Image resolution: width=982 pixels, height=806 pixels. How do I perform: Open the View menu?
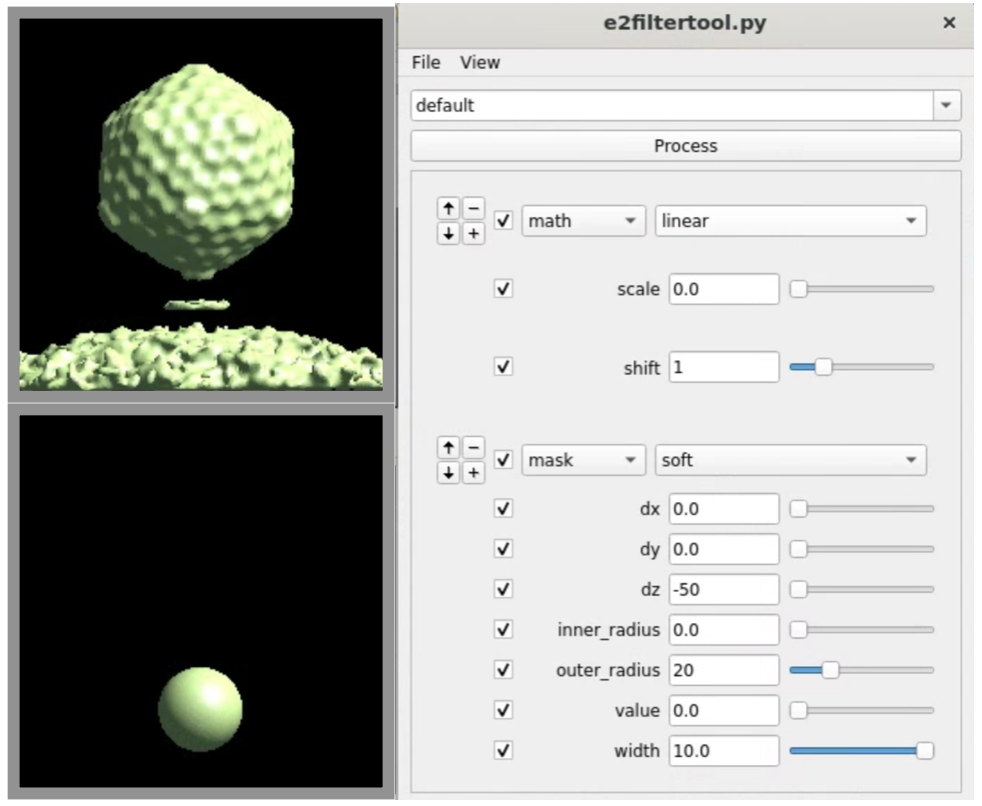tap(480, 62)
